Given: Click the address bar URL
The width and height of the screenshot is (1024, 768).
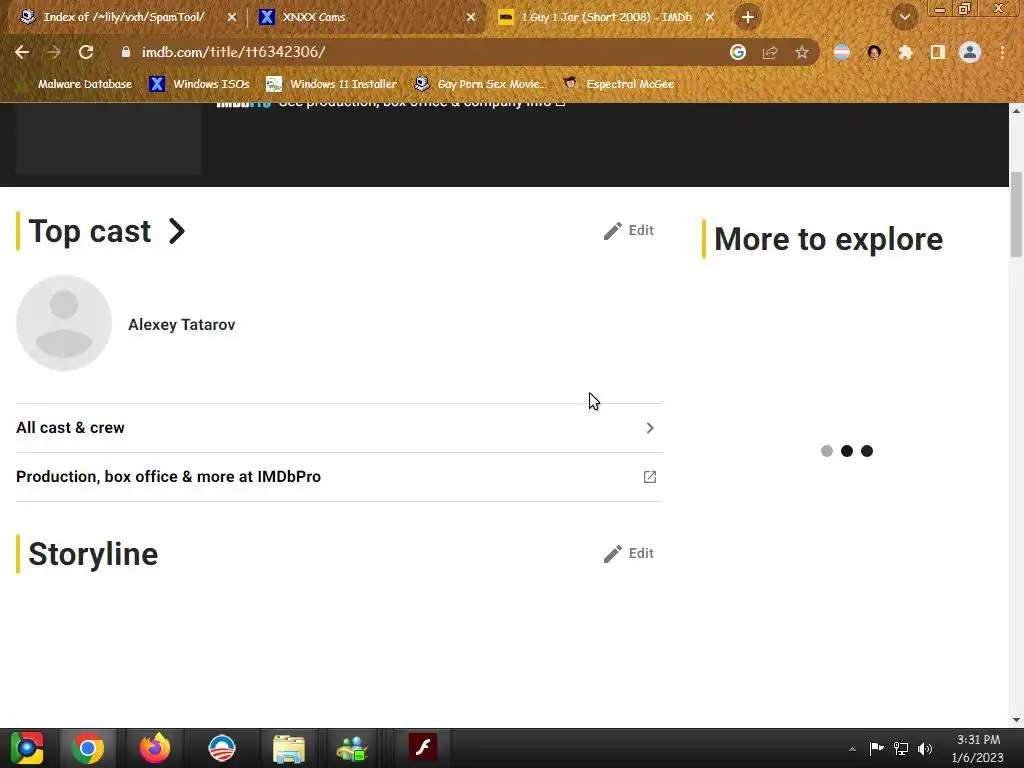Looking at the screenshot, I should click(233, 52).
